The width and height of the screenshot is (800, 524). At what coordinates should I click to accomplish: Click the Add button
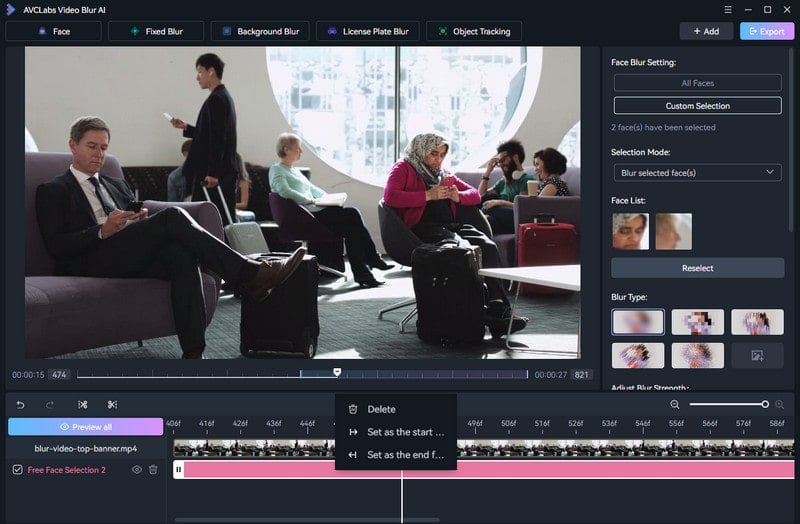706,31
